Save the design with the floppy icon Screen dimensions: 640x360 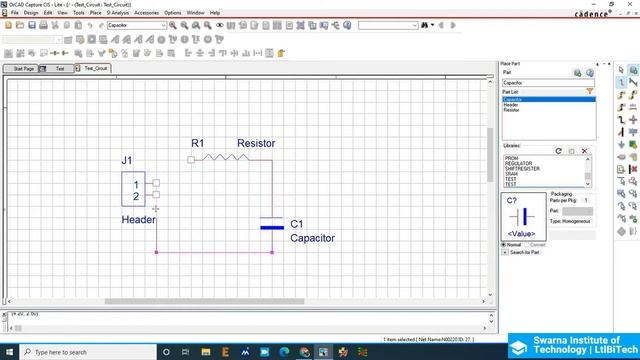pos(31,25)
